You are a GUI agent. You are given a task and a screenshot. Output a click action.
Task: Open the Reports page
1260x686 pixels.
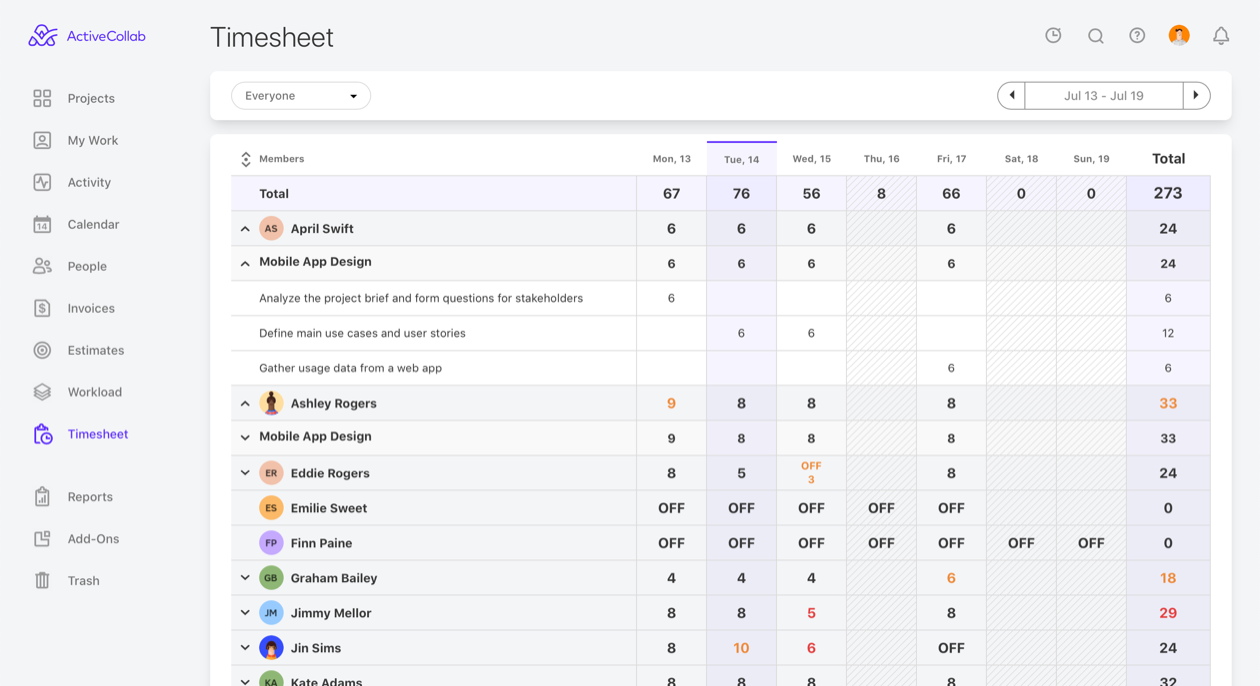click(x=90, y=497)
